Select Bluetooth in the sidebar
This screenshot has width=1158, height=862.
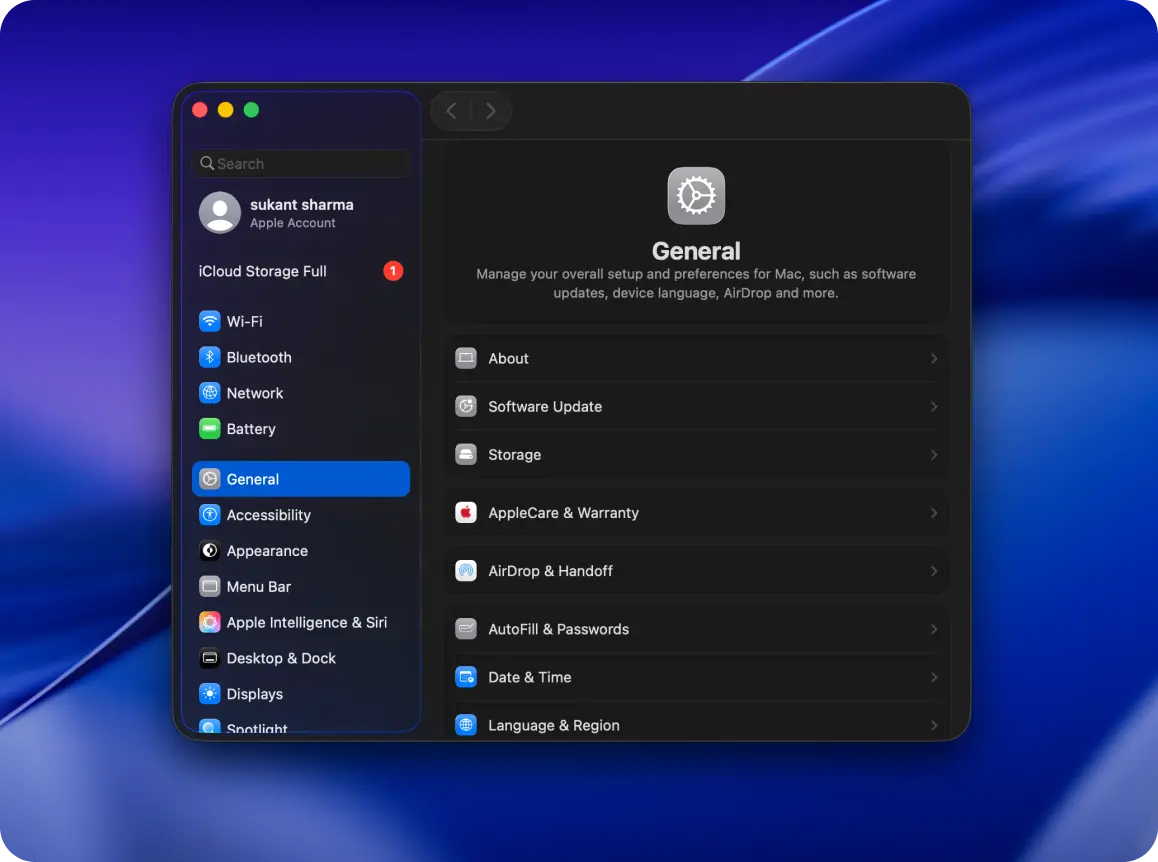301,358
